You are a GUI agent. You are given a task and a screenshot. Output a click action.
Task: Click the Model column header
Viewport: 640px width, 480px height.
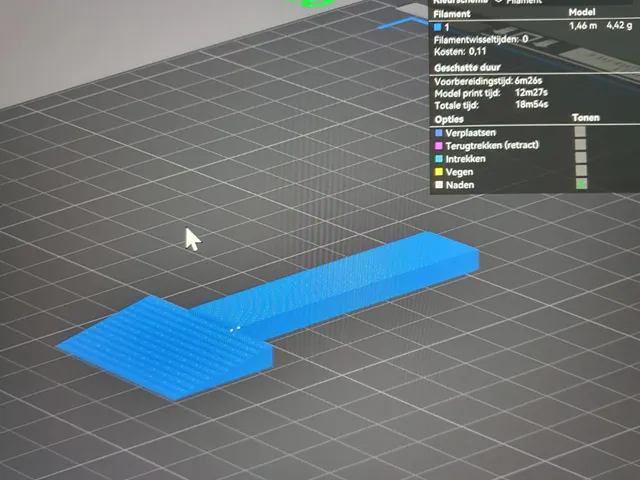point(582,12)
